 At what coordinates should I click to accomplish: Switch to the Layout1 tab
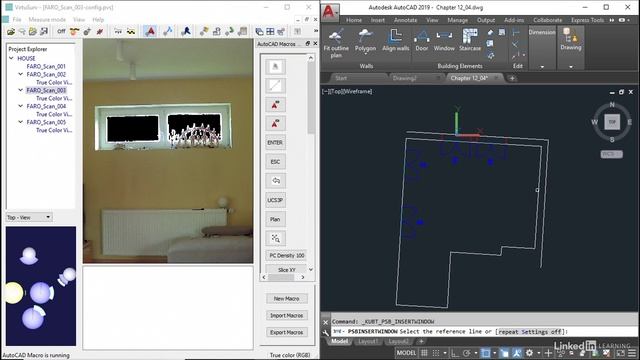[367, 341]
